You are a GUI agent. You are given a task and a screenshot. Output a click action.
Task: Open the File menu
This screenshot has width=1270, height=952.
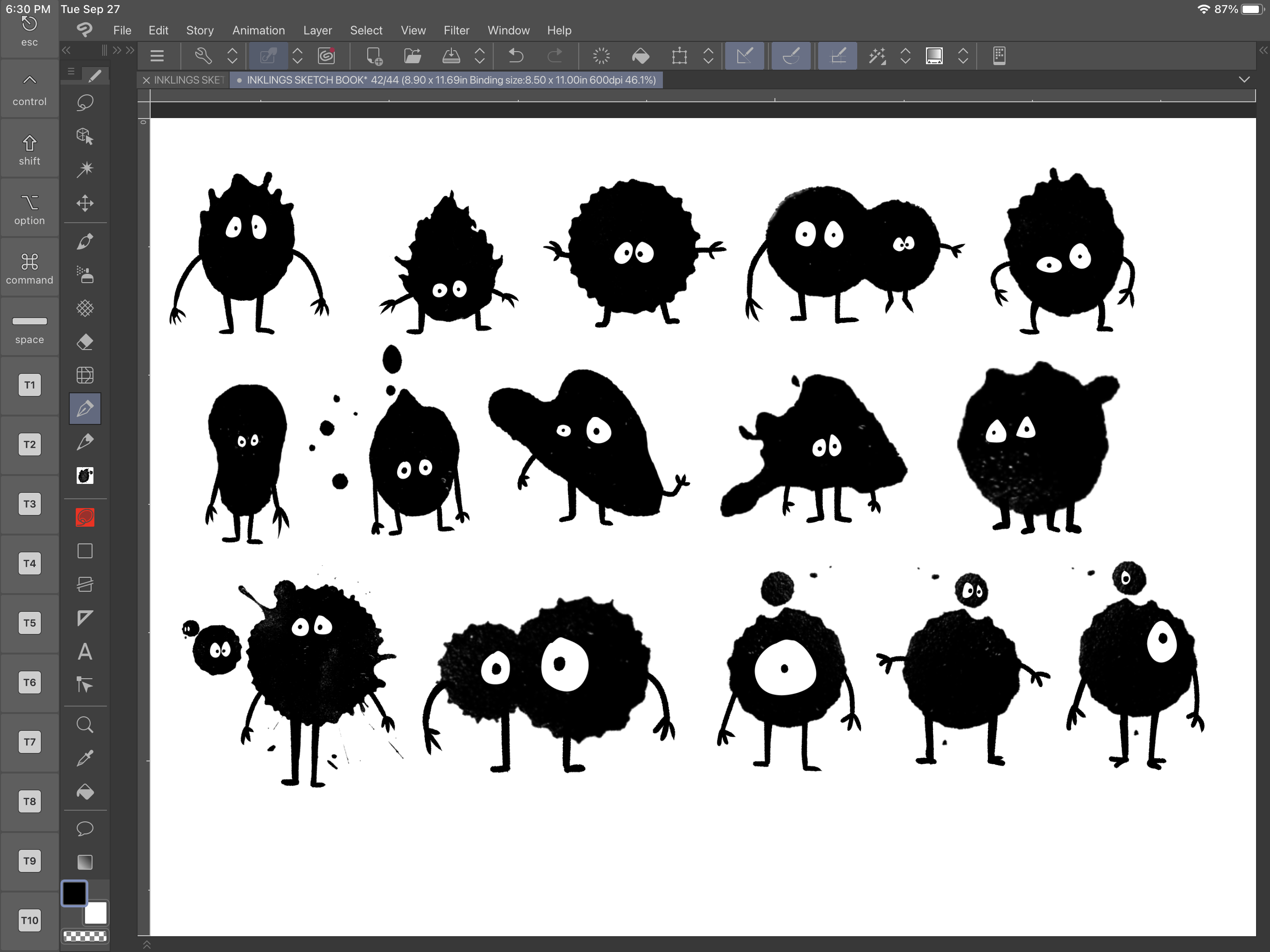[122, 30]
